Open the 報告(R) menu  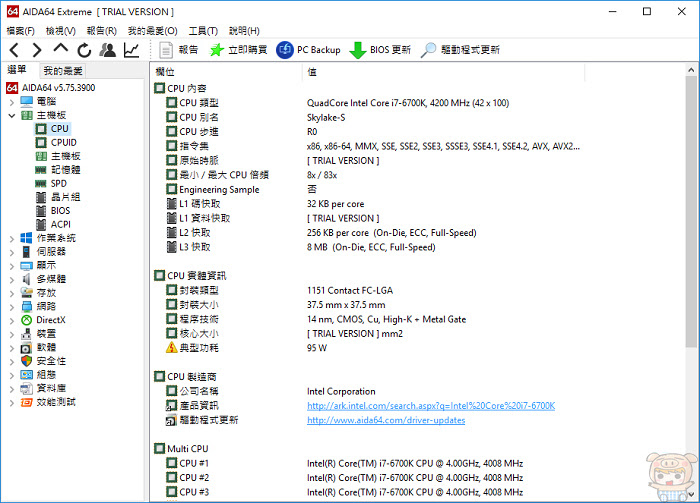coord(101,31)
